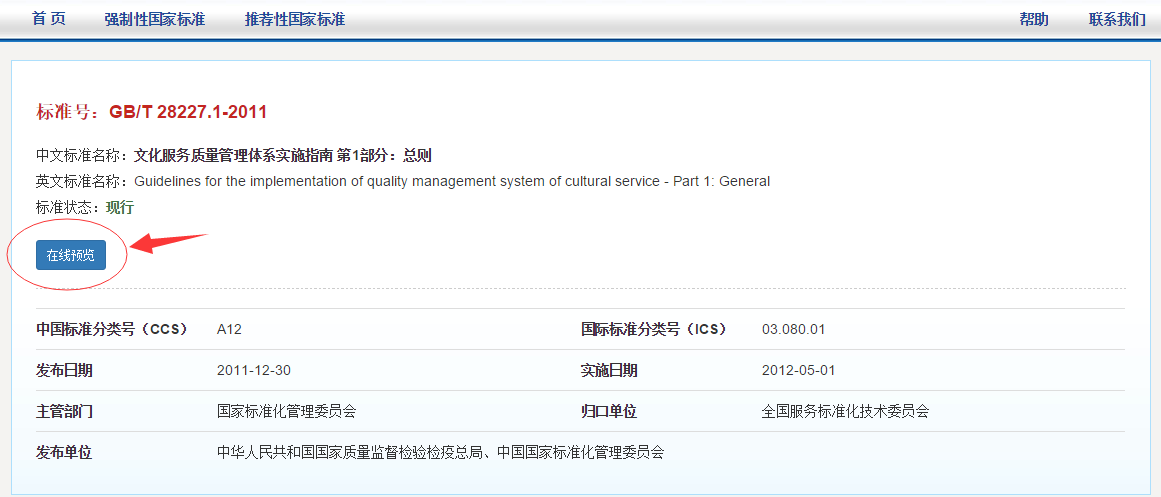Click the 国际标准分类号（ICS） label
This screenshot has height=497, width=1161.
654,329
